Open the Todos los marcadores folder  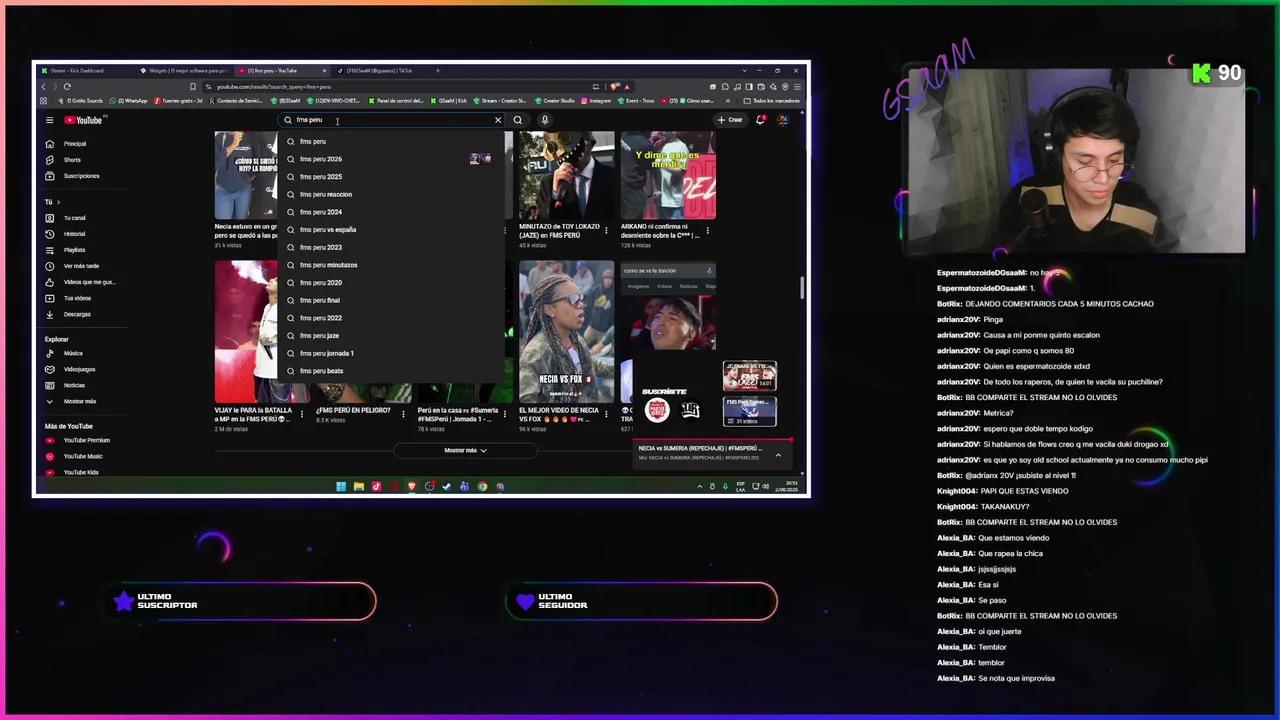(x=773, y=101)
